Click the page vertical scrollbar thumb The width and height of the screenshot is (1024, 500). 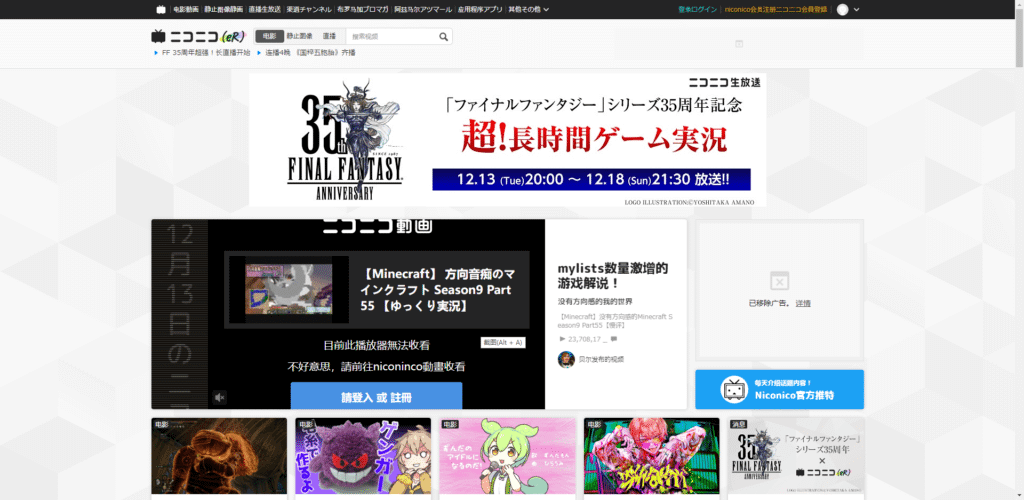(1019, 36)
